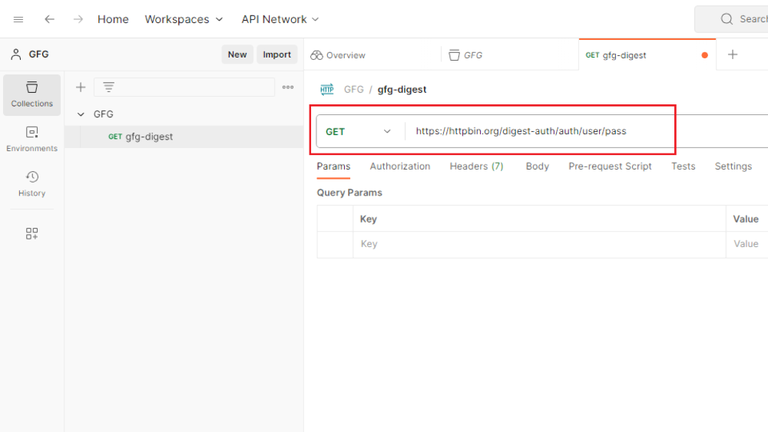Click the Import button
The height and width of the screenshot is (432, 768).
point(277,54)
